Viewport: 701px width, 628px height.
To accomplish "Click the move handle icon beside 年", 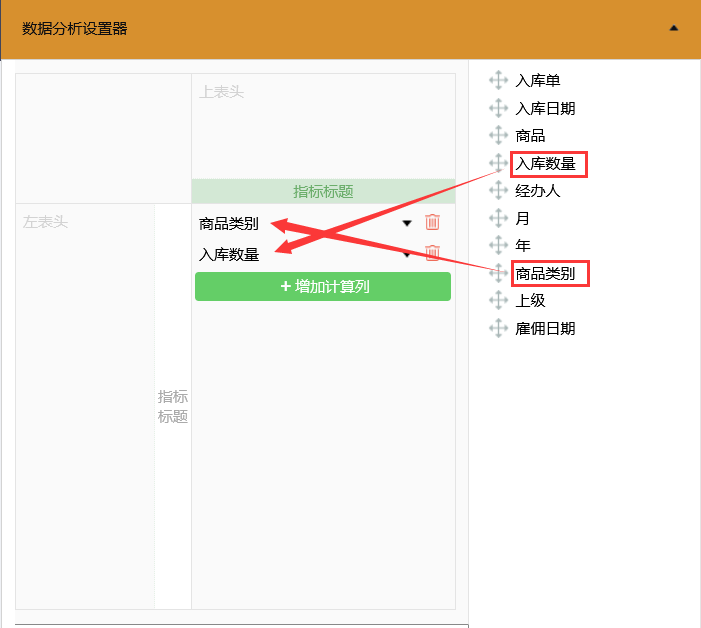I will pos(498,245).
